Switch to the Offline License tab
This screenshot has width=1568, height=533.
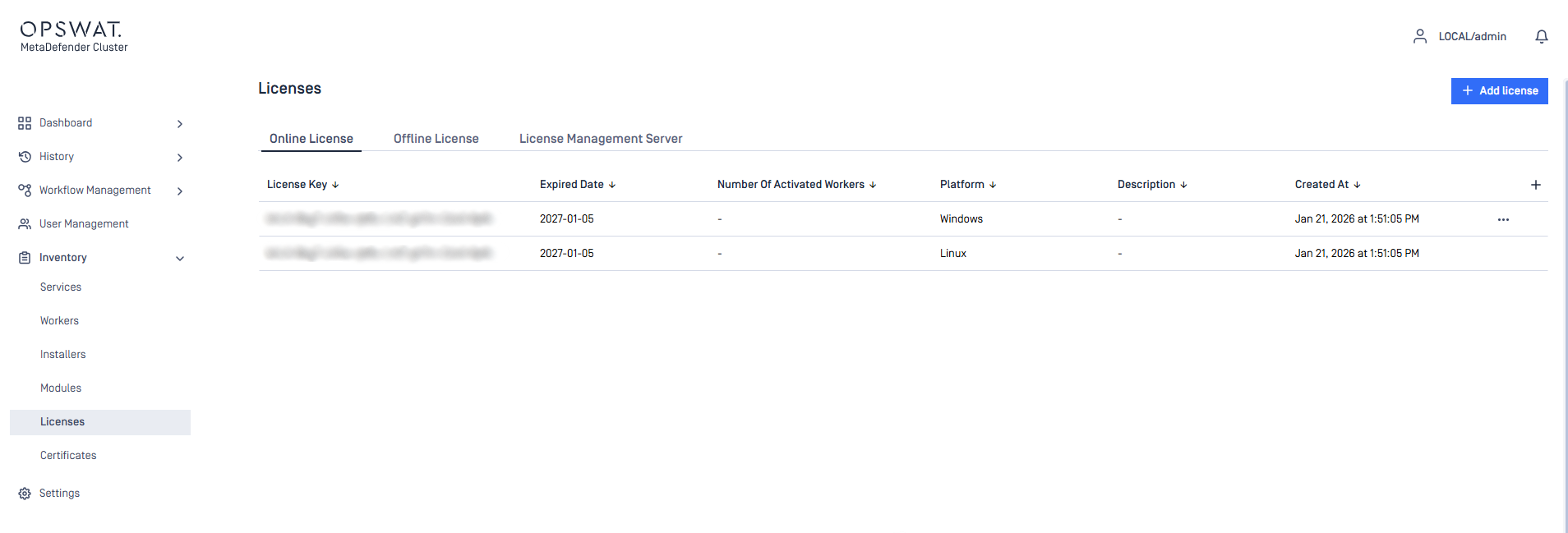[436, 139]
